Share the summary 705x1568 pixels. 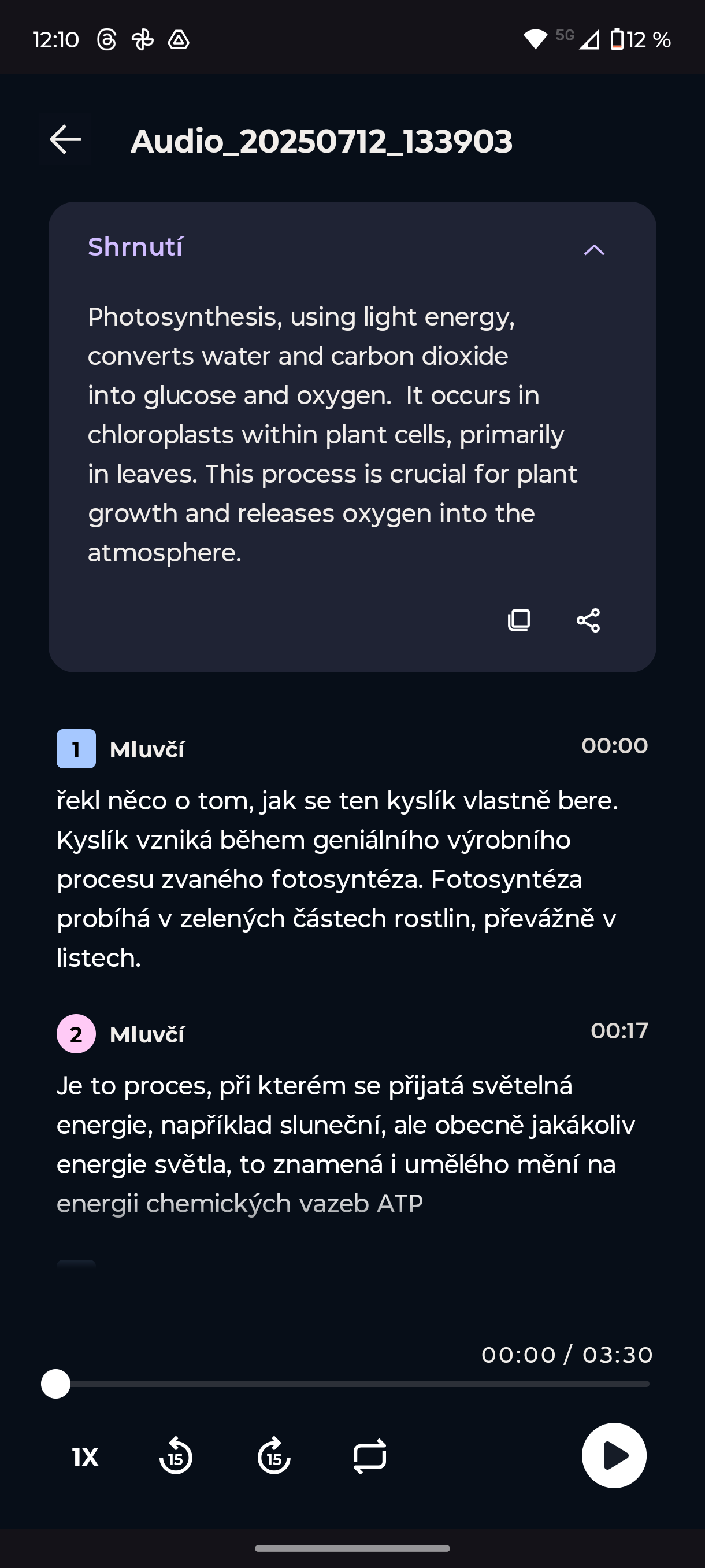tap(588, 620)
